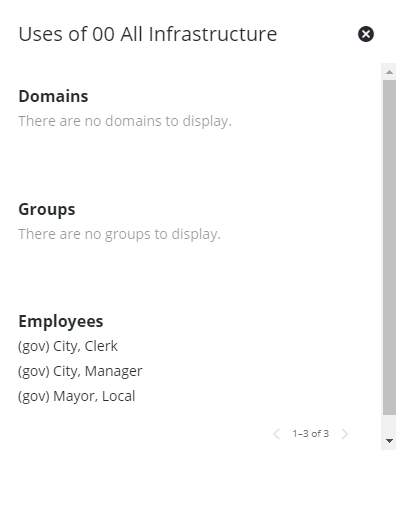Click scrollbar track below the thumb
Screen dimensions: 396x512
click(x=389, y=424)
